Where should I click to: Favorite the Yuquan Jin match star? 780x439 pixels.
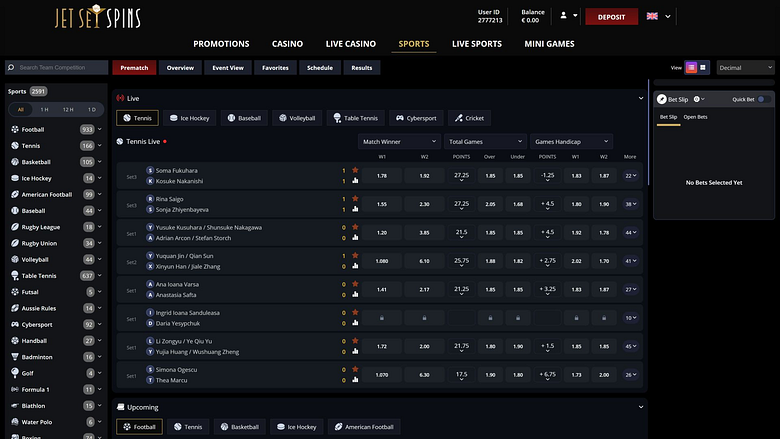(x=355, y=255)
